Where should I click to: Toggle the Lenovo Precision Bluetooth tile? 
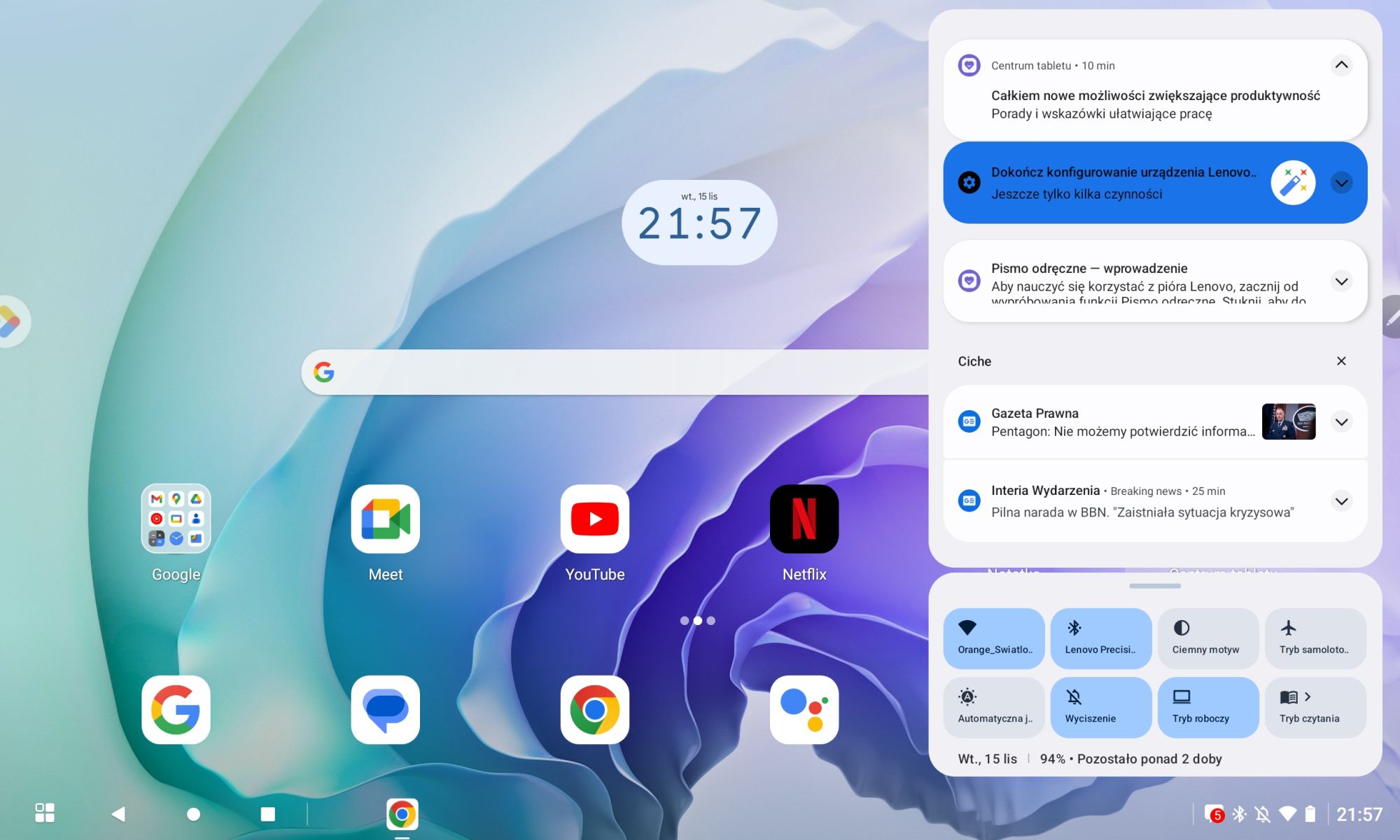click(1101, 638)
